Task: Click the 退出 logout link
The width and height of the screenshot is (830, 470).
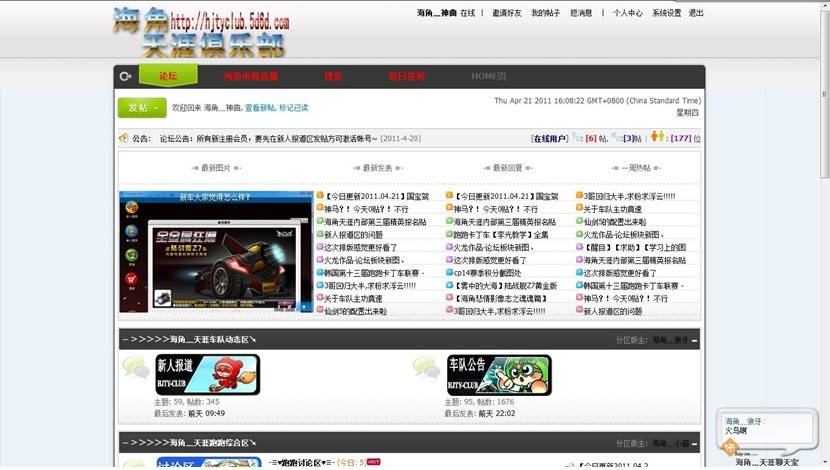Action: click(696, 13)
